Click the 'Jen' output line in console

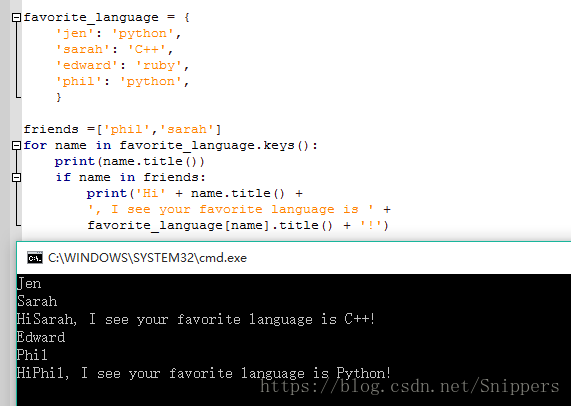pos(29,284)
